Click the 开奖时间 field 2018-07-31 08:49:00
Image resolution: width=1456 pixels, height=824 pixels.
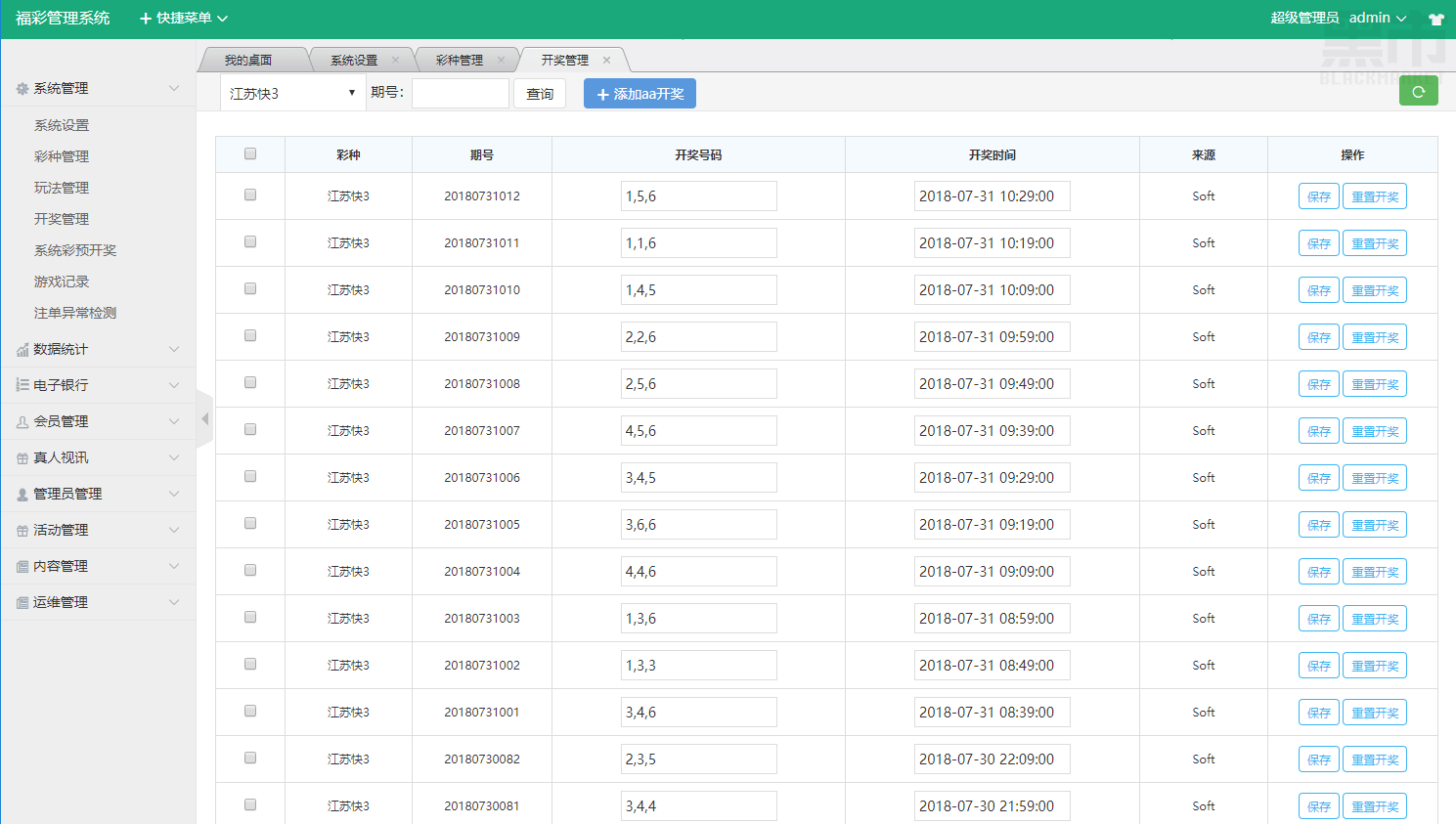[x=993, y=665]
